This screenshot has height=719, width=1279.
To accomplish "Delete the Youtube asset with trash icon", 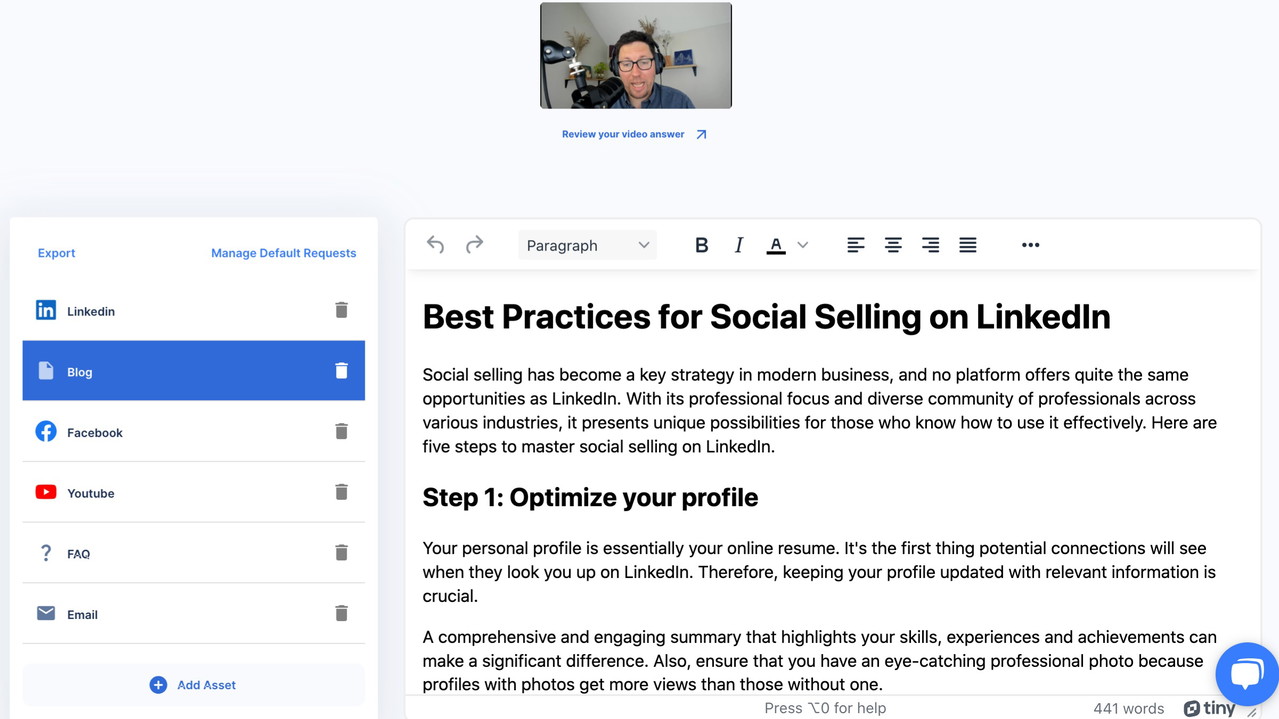I will (x=341, y=492).
